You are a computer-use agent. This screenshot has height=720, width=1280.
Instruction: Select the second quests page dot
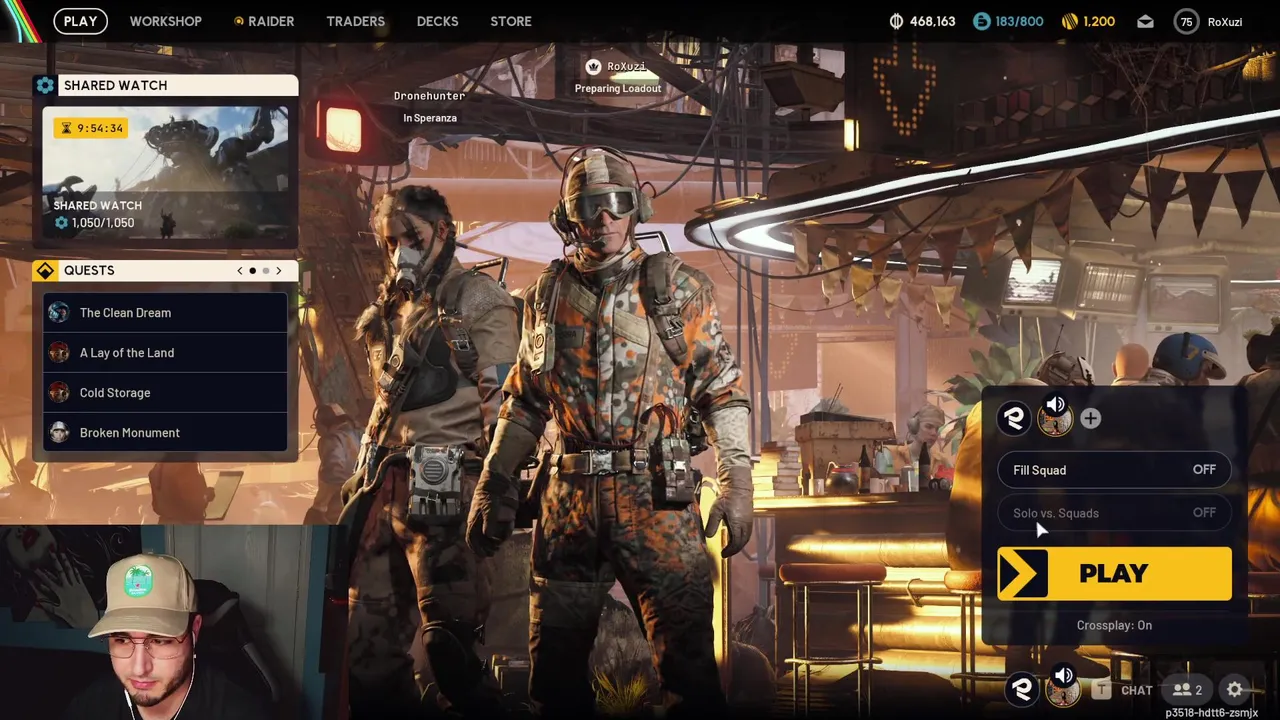click(265, 271)
